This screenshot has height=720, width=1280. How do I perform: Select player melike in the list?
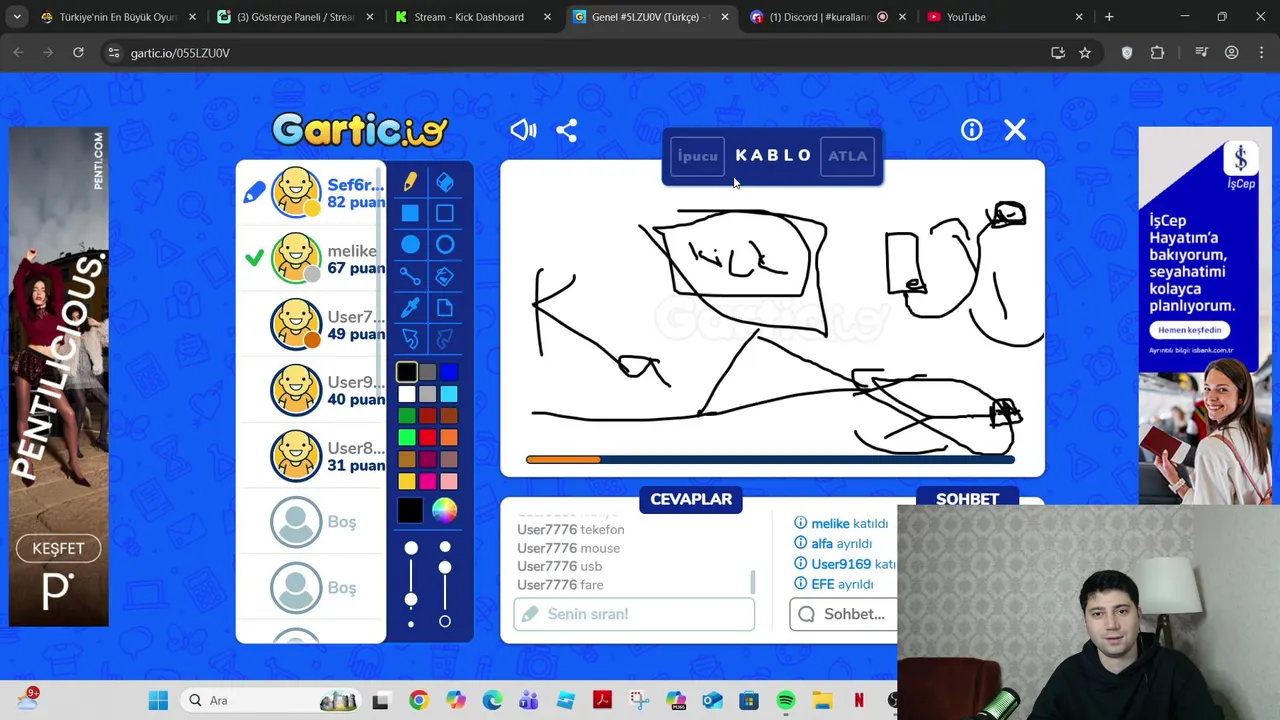coord(312,259)
